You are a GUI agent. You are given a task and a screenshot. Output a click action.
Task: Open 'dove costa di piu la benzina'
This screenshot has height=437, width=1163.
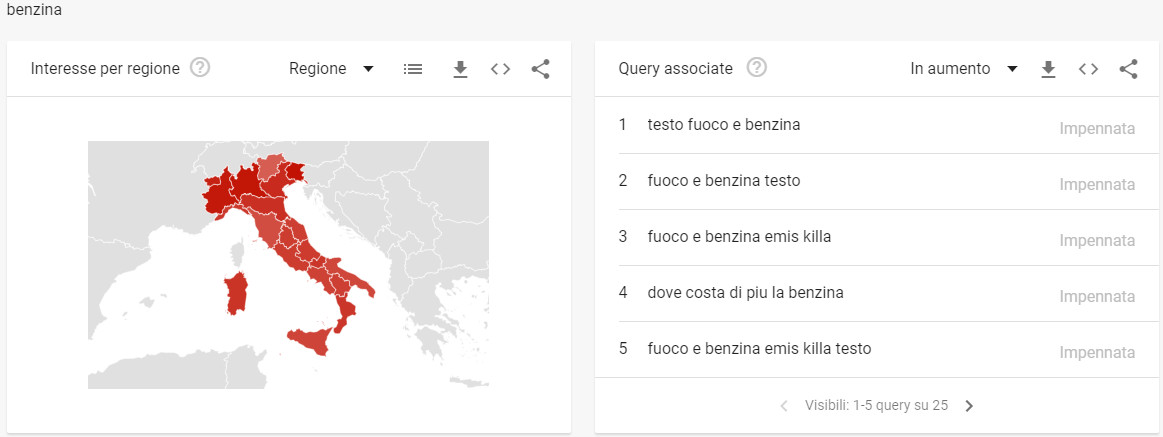(x=745, y=293)
